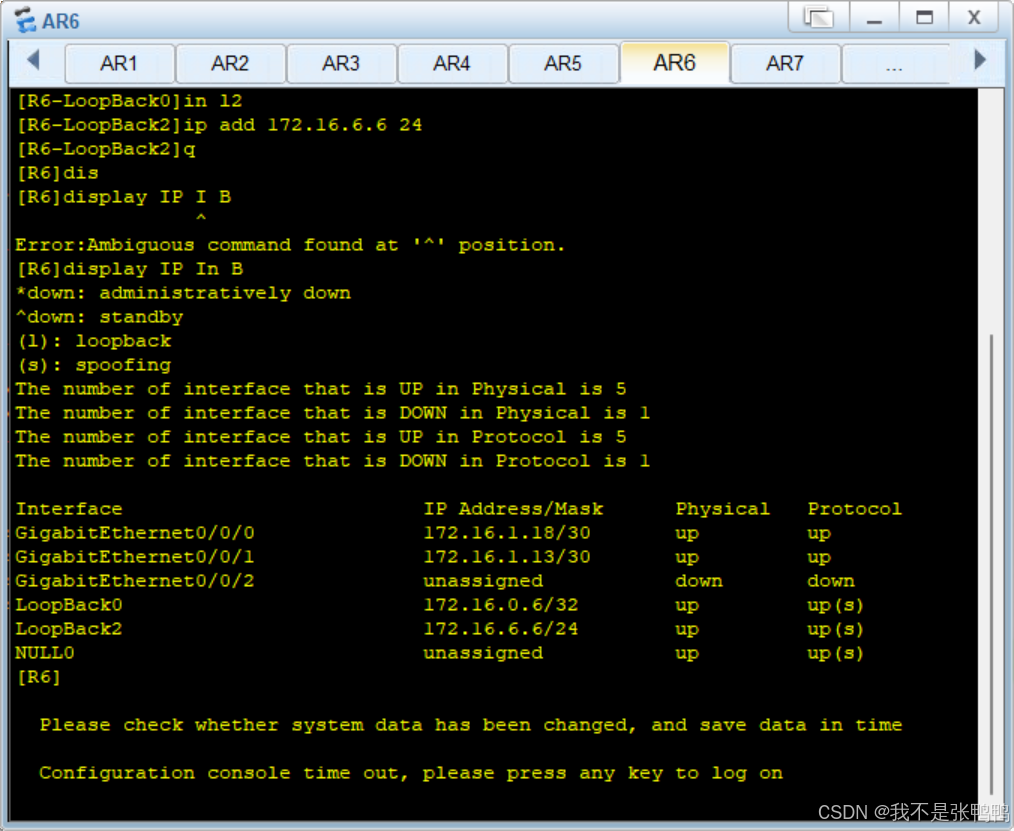
Task: Click the left tab scroll arrow
Action: 34,60
